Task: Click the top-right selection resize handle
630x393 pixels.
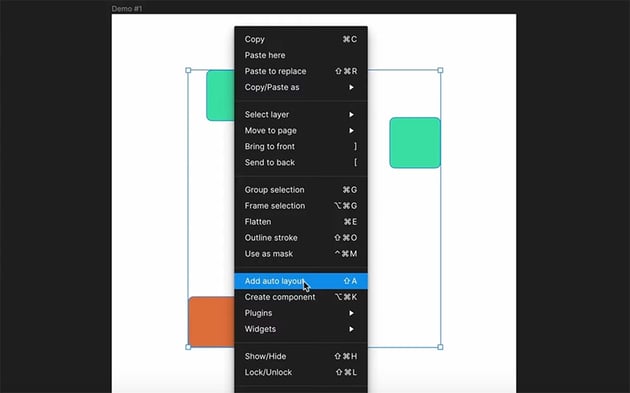Action: [440, 70]
